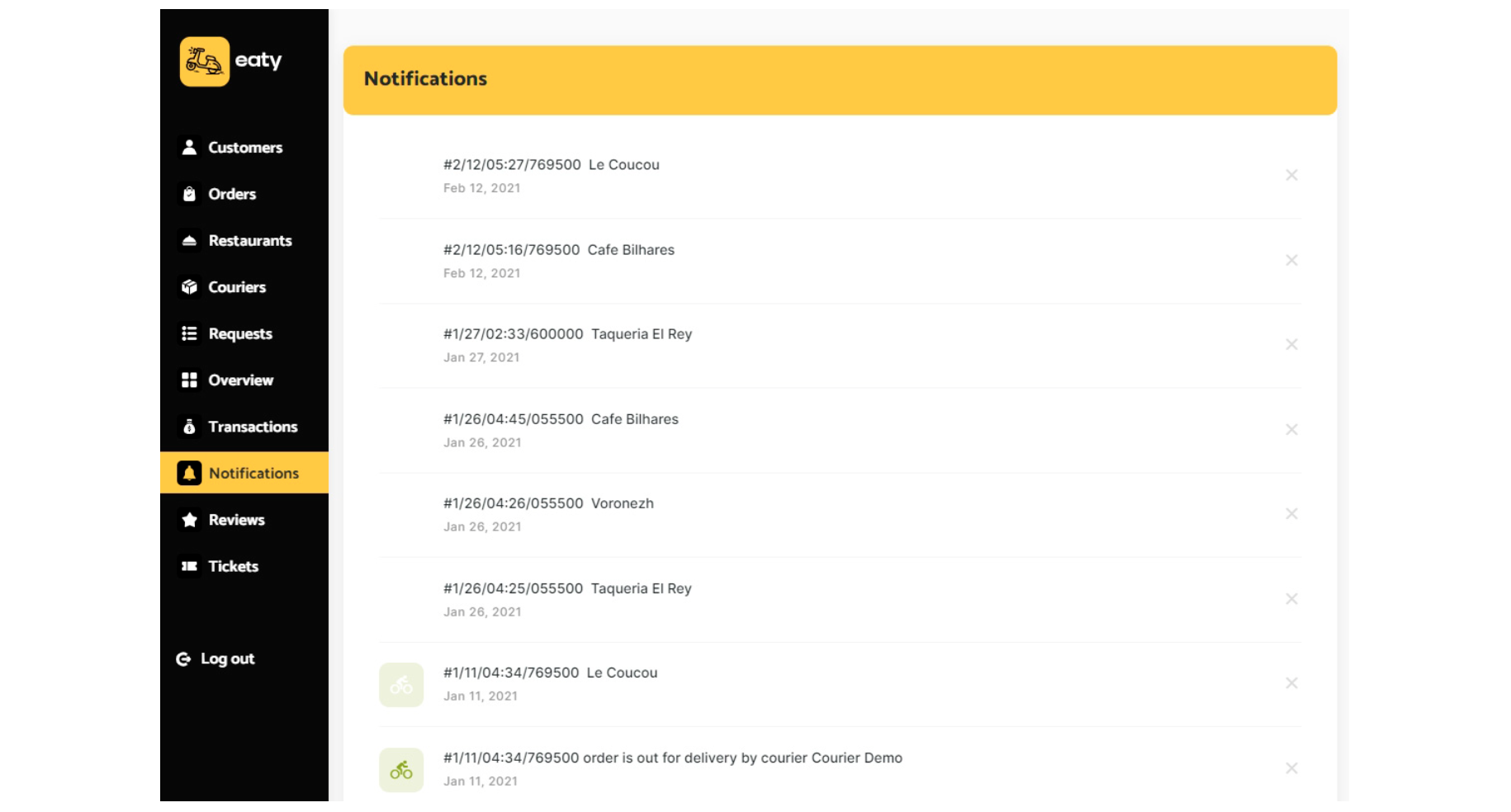Select notification text #1/27/02:33/600000 Taqueria El Rey
The height and width of the screenshot is (812, 1511).
(568, 334)
